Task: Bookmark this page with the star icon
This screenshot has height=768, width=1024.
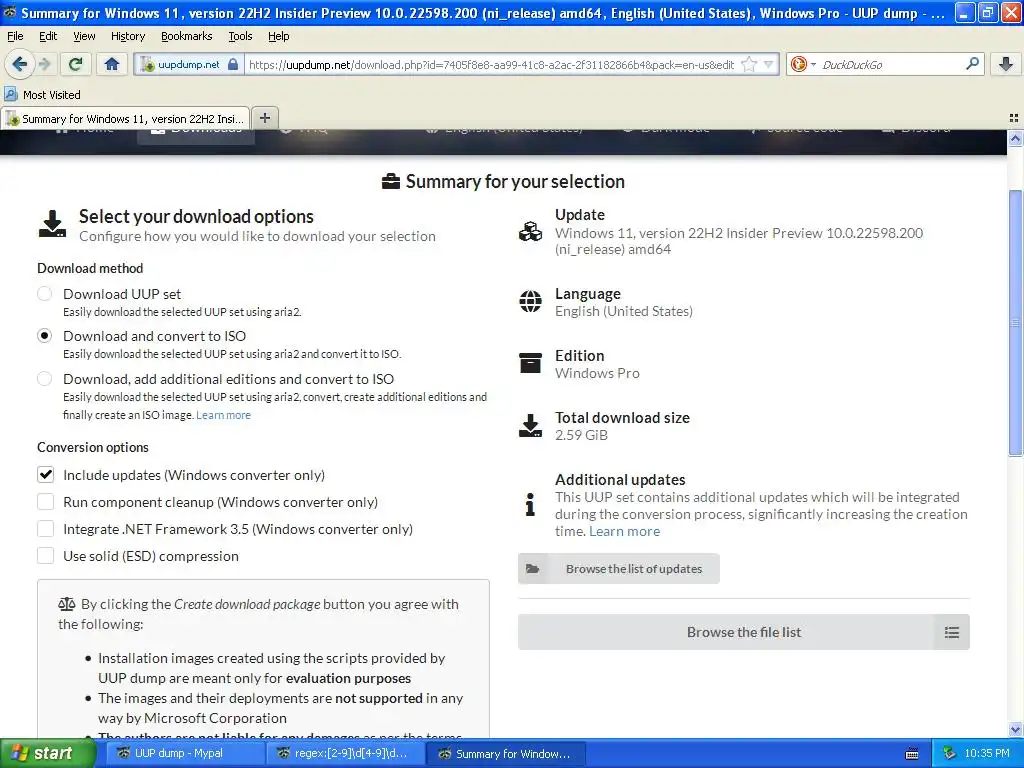Action: tap(750, 65)
